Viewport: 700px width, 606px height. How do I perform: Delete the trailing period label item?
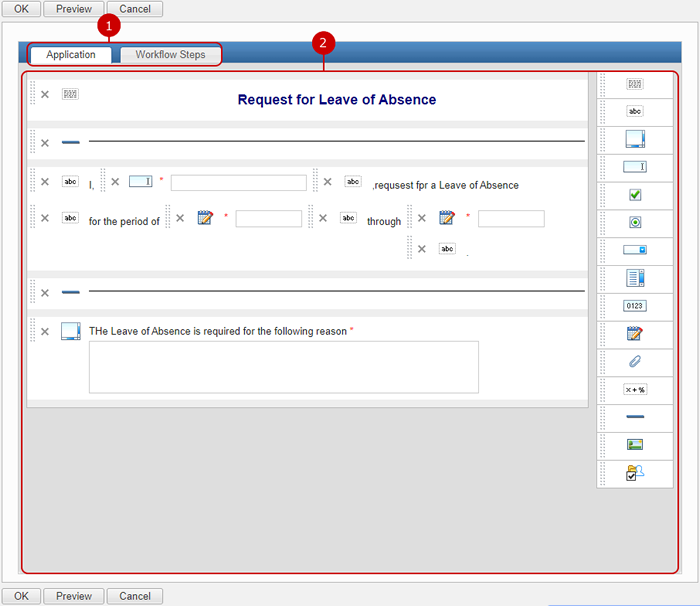coord(422,249)
